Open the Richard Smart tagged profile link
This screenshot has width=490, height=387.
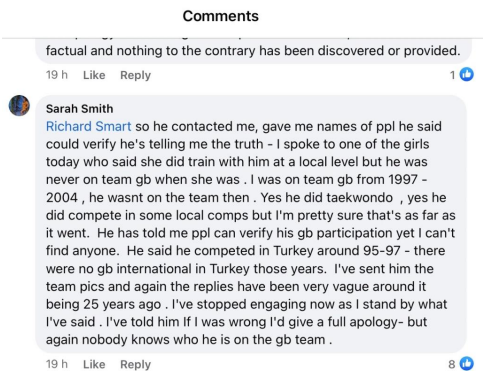88,126
